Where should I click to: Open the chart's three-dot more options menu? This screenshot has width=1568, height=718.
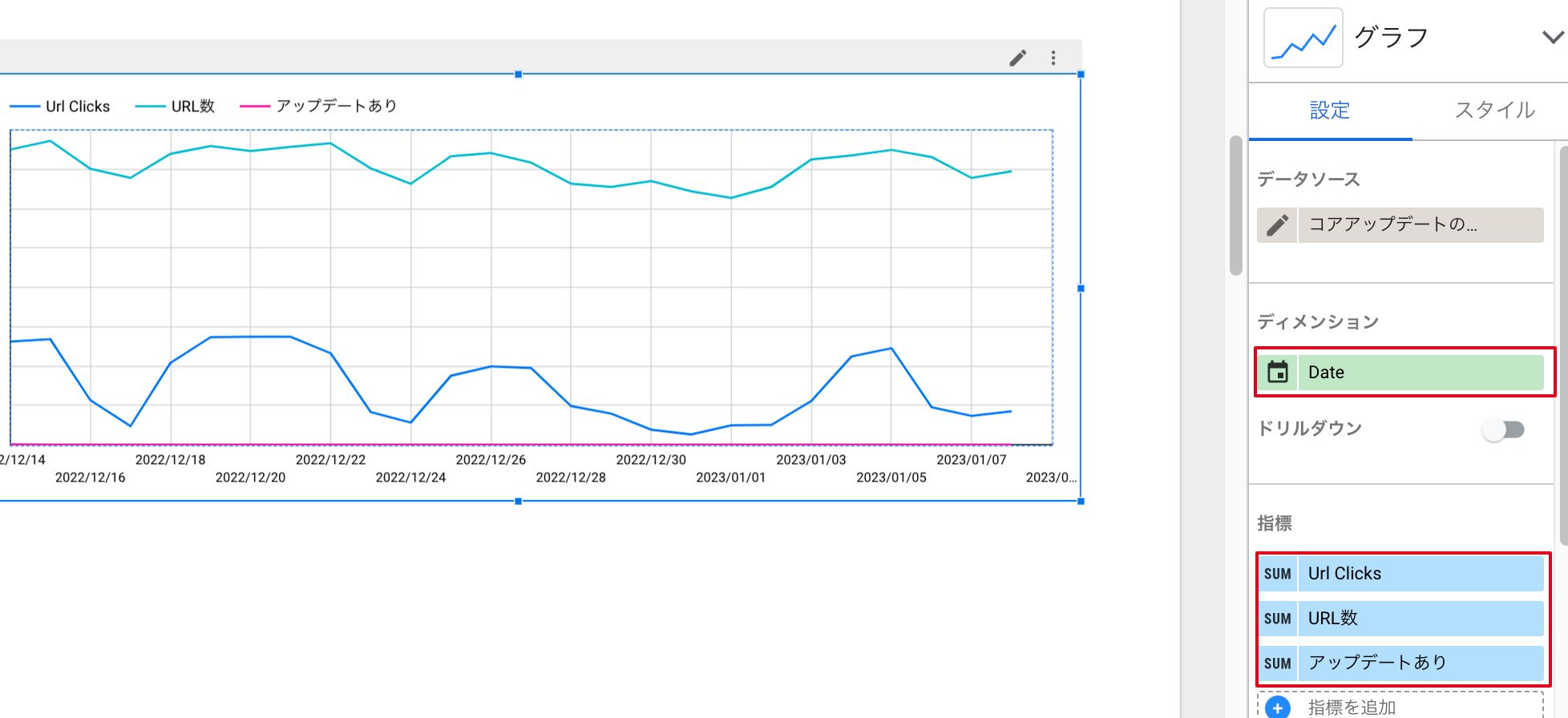coord(1053,58)
